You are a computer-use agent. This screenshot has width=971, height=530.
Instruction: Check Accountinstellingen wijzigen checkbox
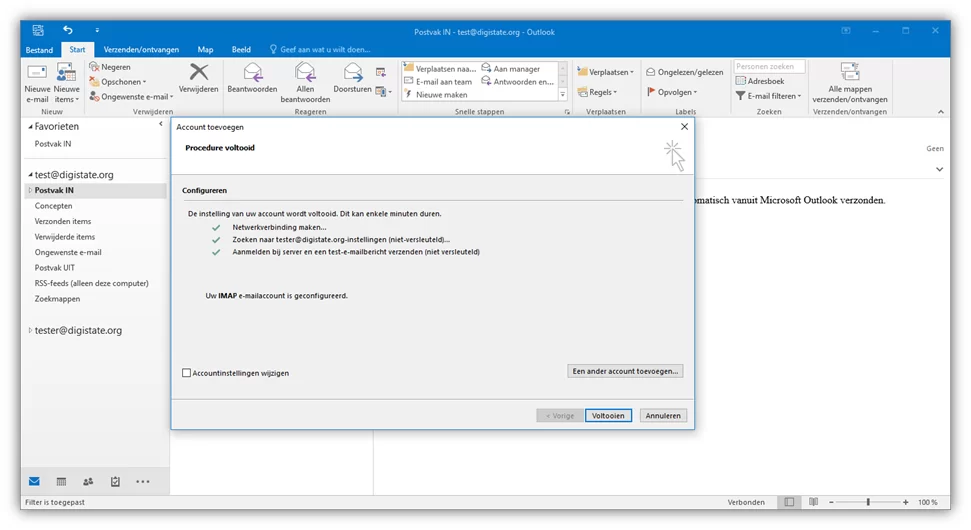(186, 373)
